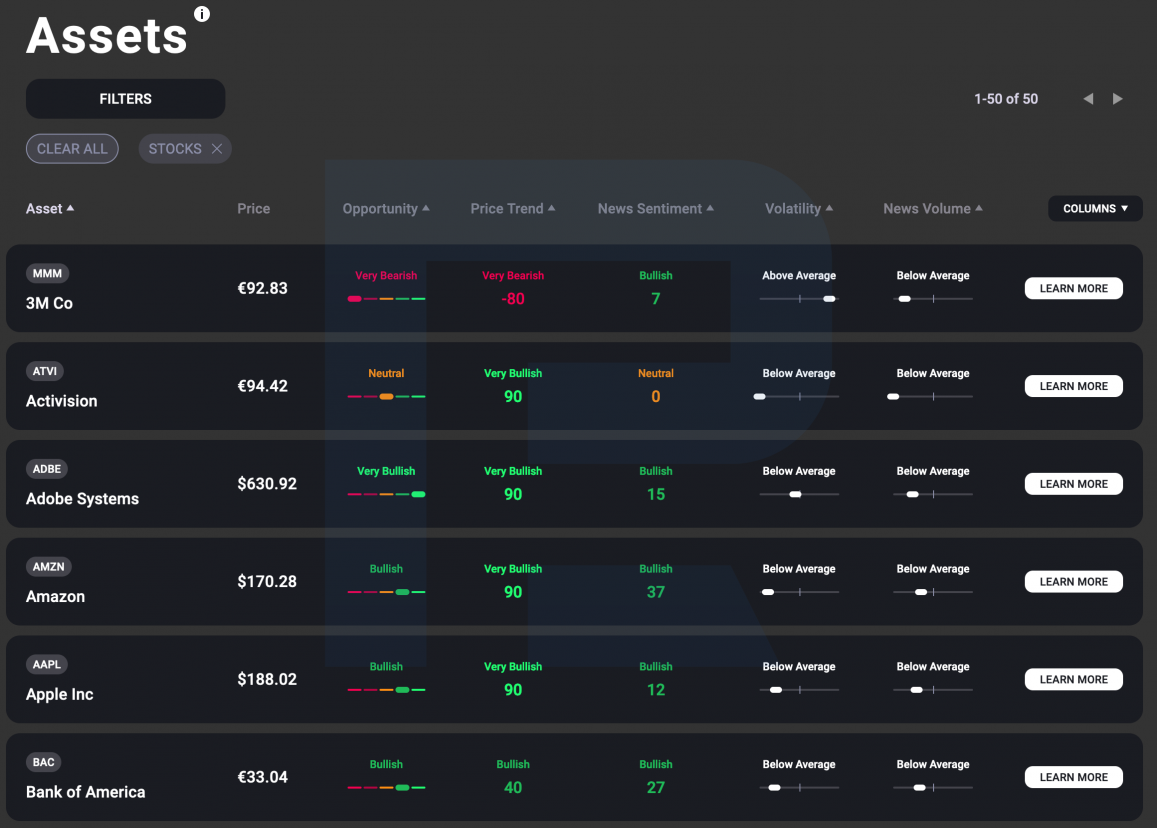Click the info icon beside Assets title

pos(201,14)
